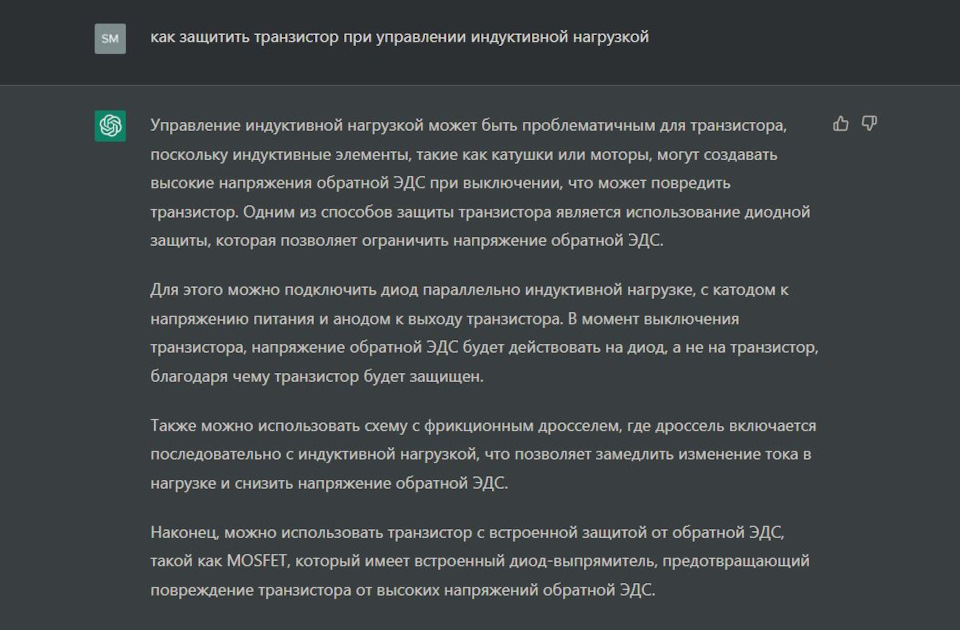Viewport: 960px width, 630px height.
Task: Click the thumbs up icon
Action: (841, 124)
